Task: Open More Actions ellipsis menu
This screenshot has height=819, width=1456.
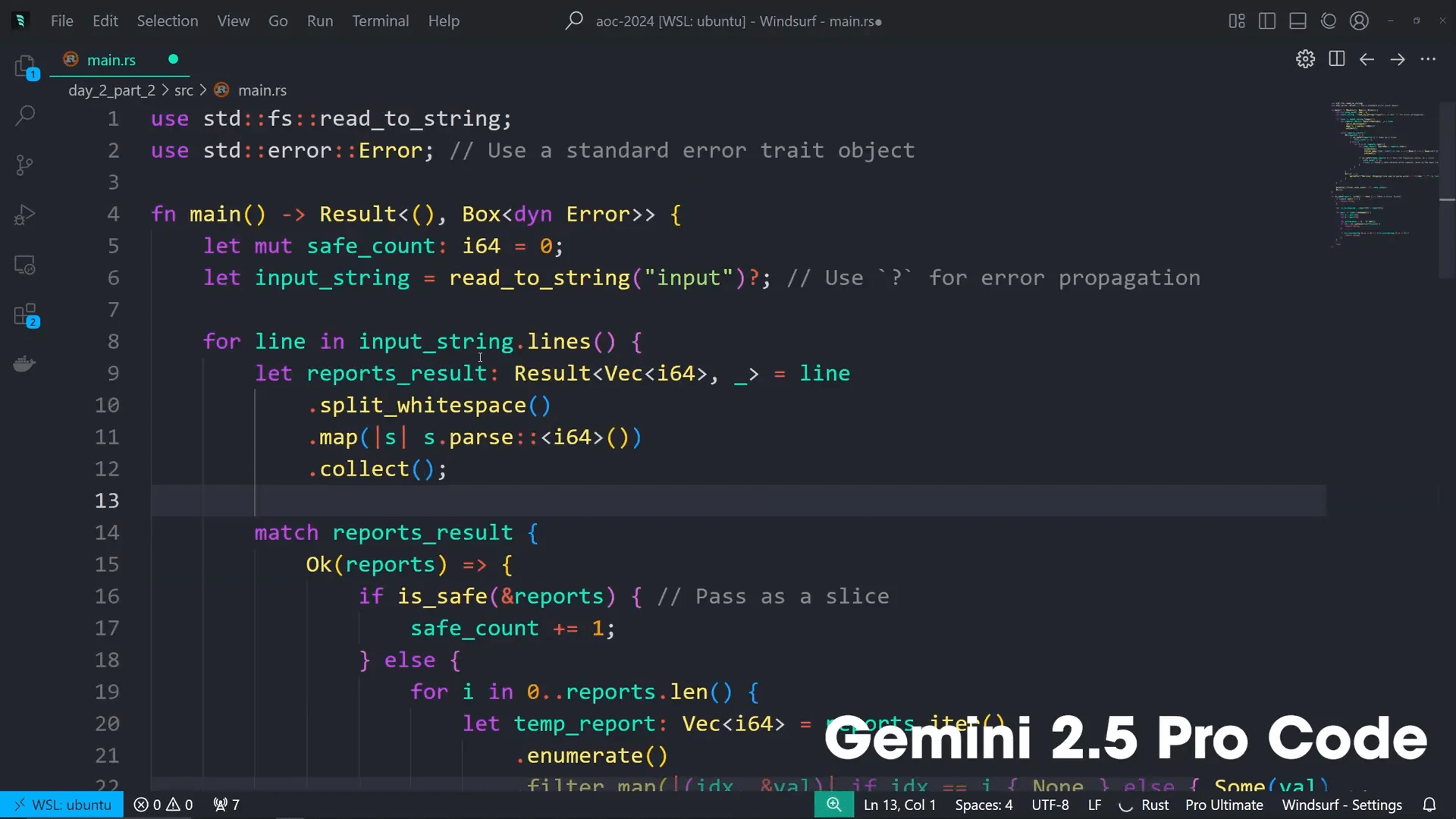Action: (x=1428, y=59)
